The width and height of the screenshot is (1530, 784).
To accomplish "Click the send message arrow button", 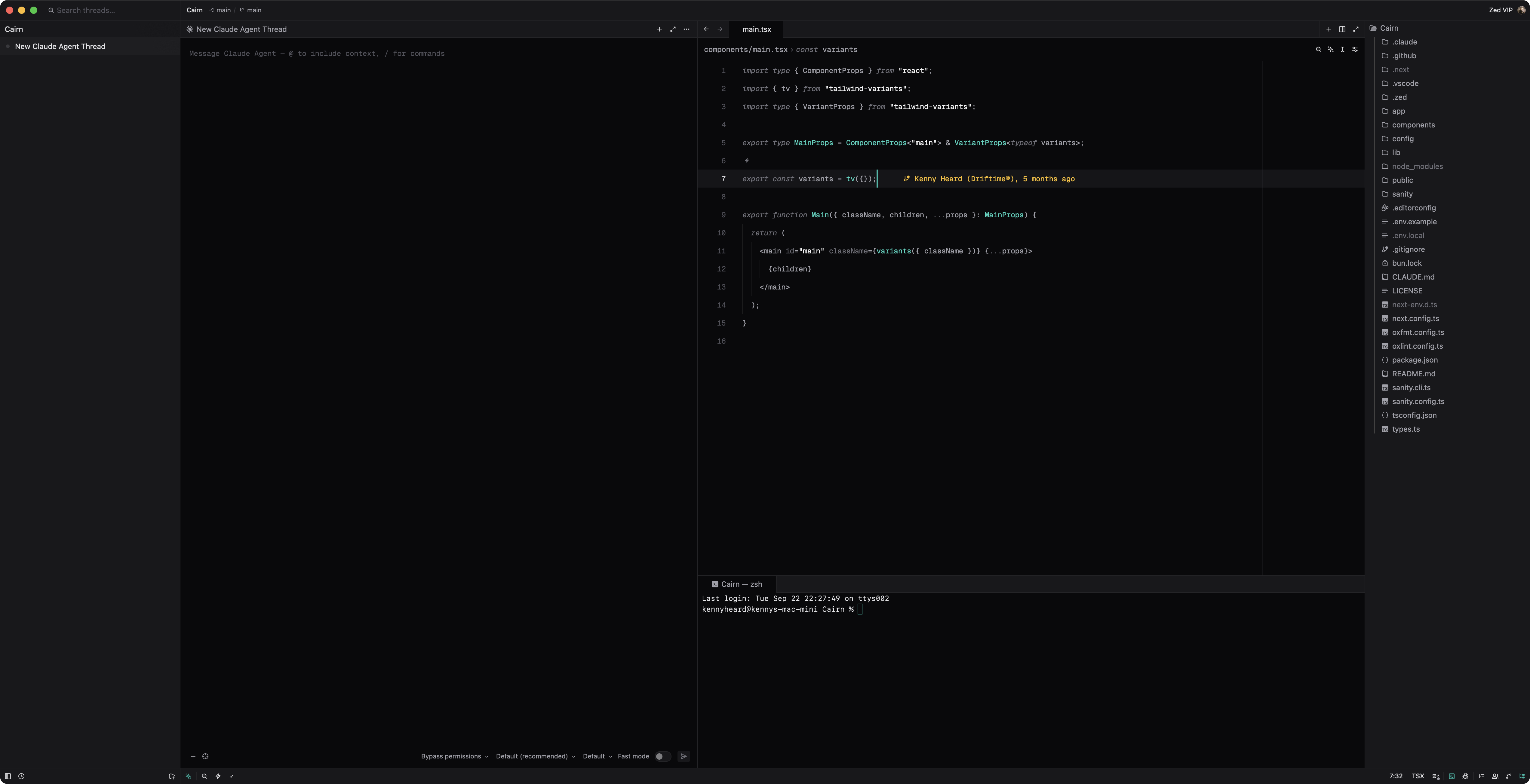I will [684, 757].
